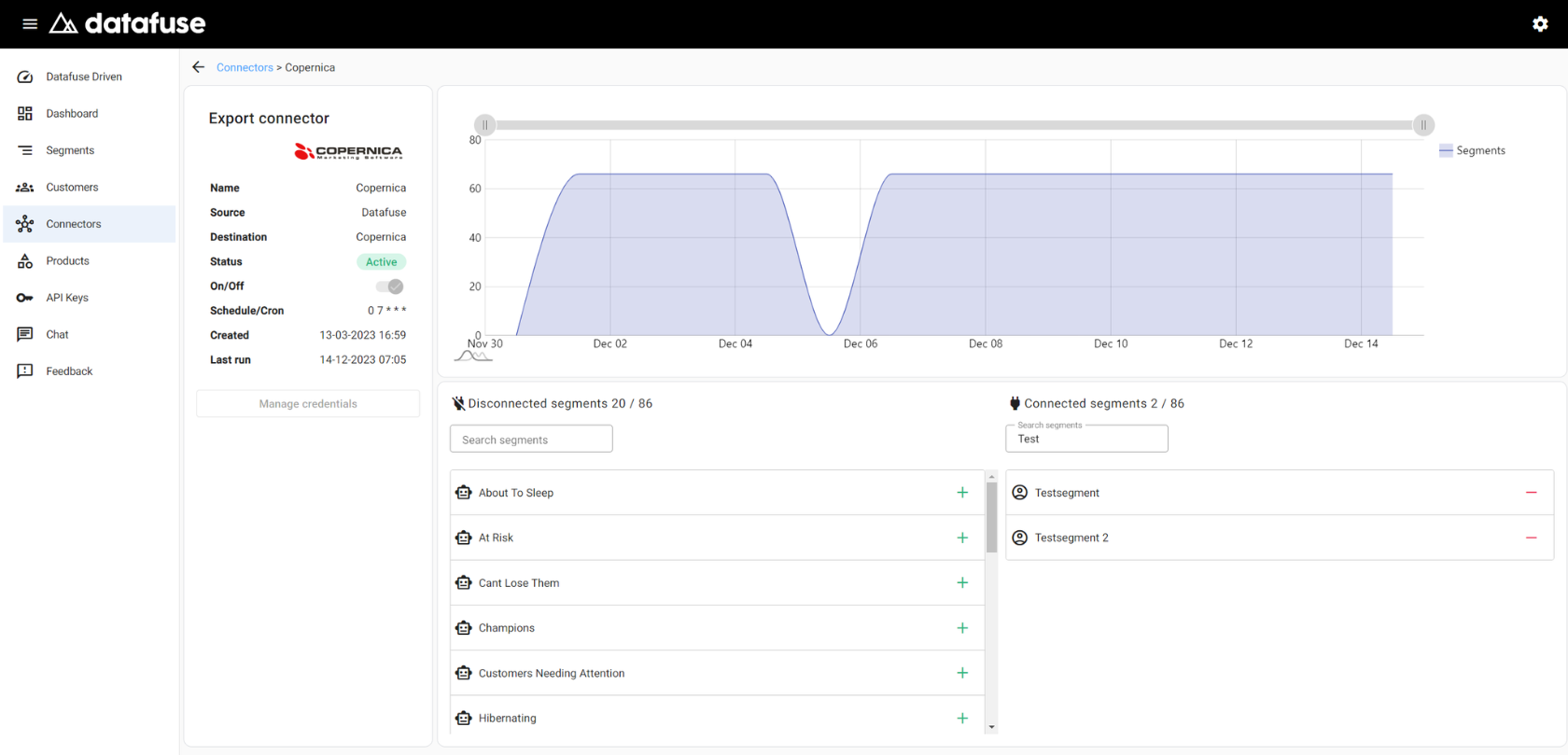1568x755 pixels.
Task: Add the Champions segment with its plus icon
Action: [962, 628]
